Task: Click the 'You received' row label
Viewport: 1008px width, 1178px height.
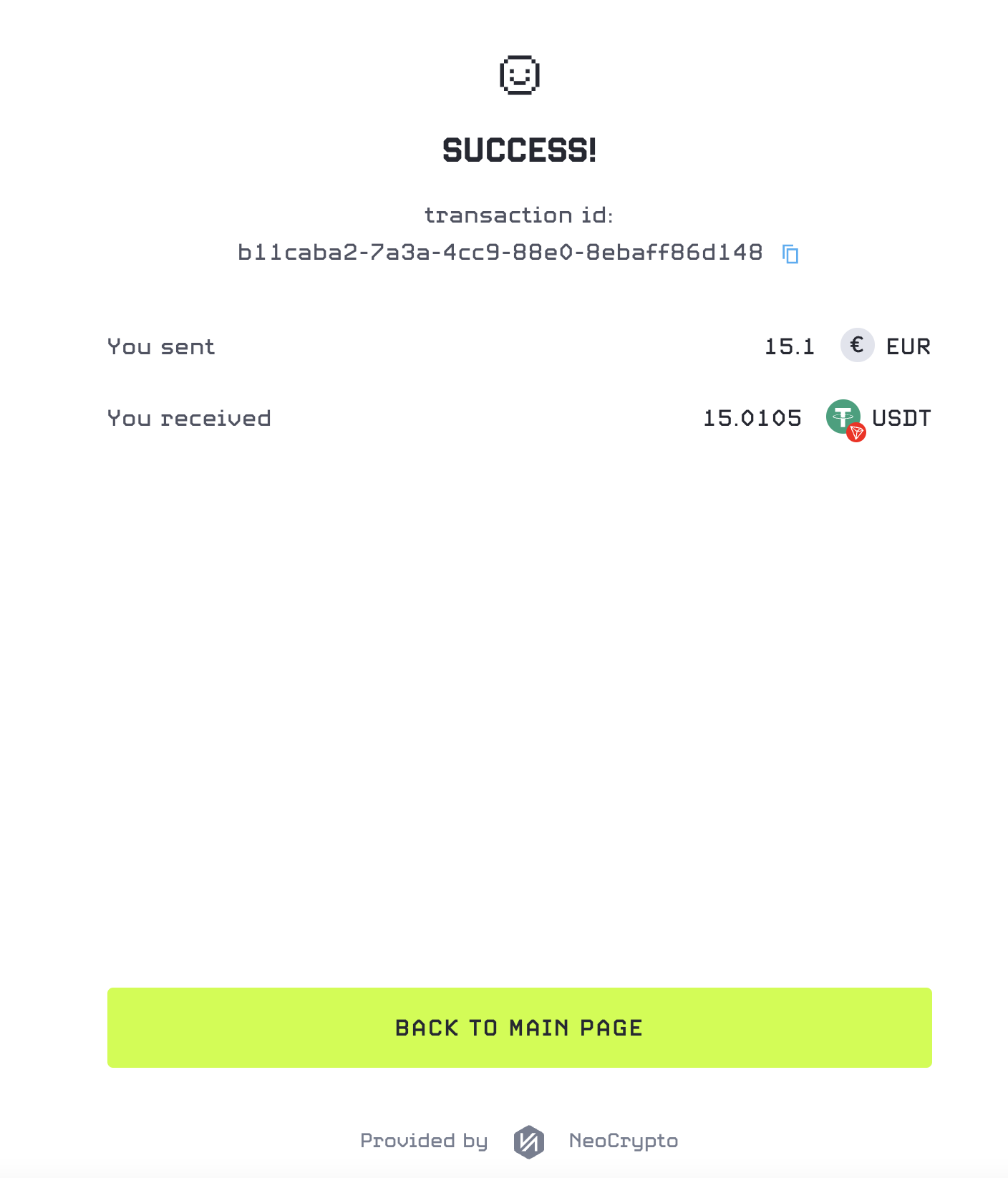Action: tap(189, 418)
